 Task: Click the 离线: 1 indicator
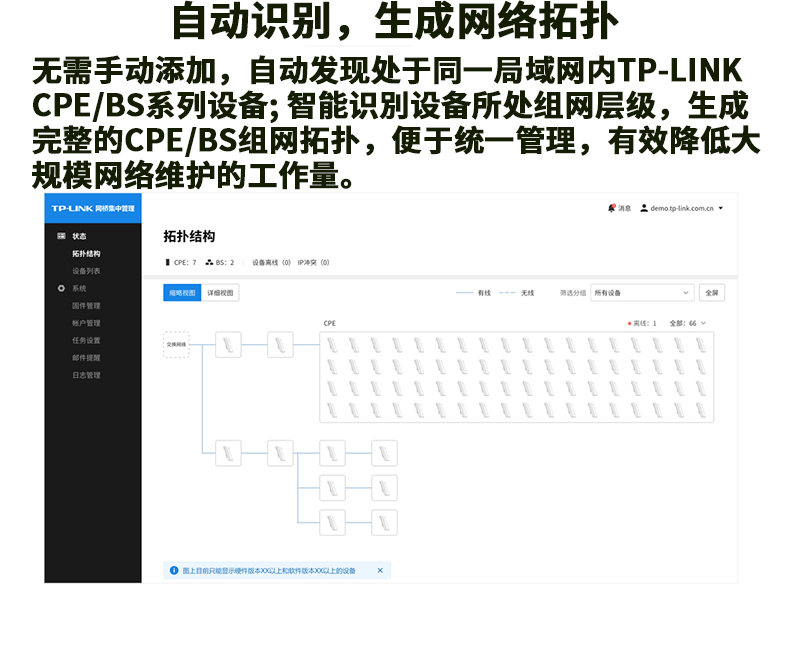coord(642,323)
